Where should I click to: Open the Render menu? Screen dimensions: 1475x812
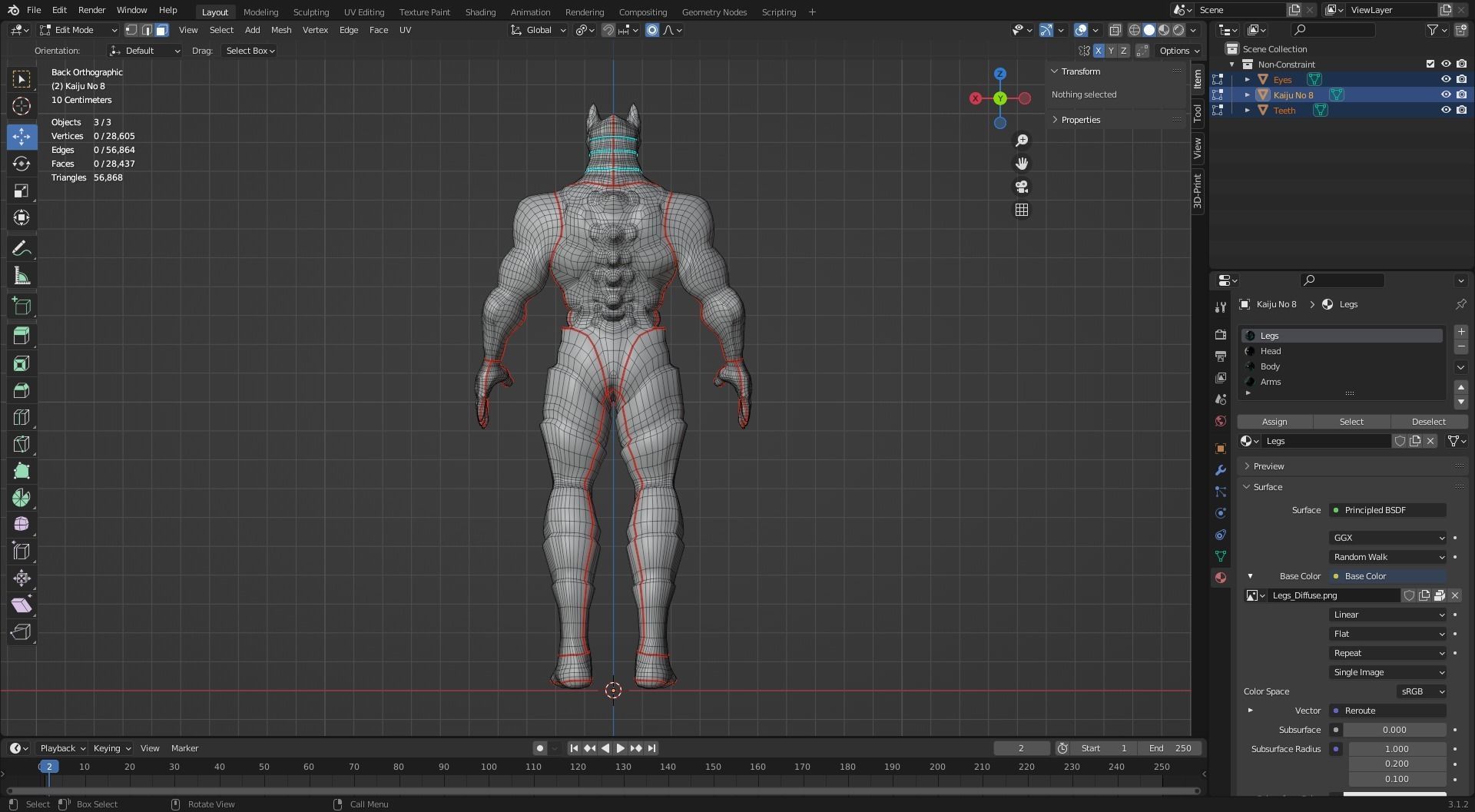point(91,10)
